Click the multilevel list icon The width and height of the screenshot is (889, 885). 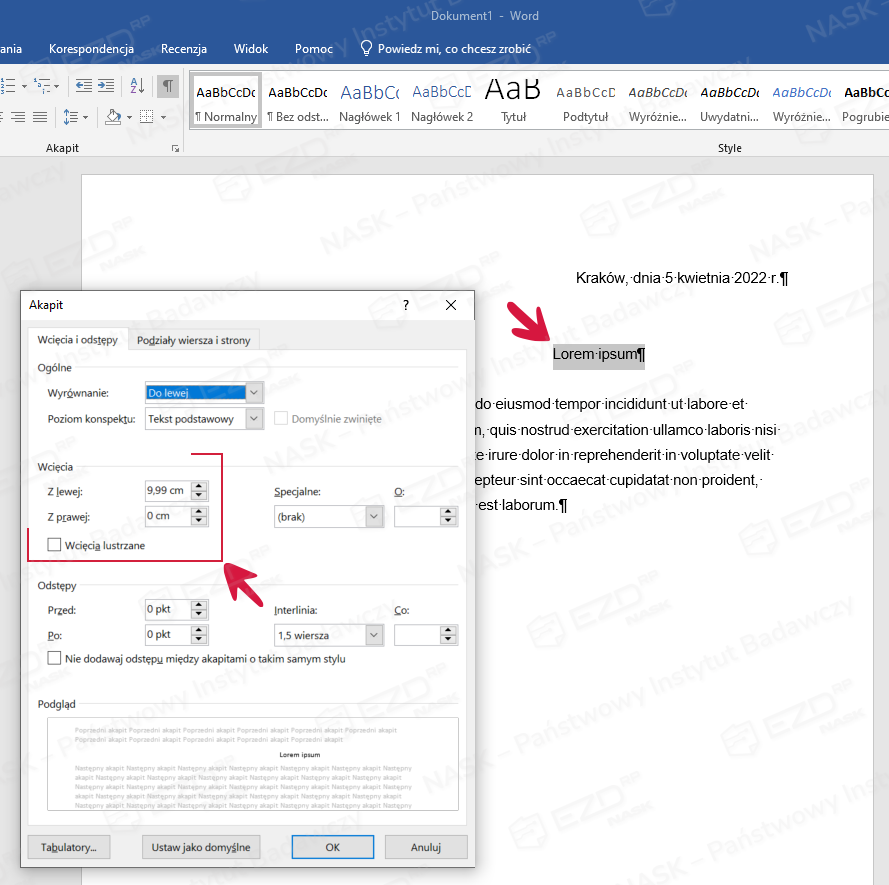(x=41, y=86)
